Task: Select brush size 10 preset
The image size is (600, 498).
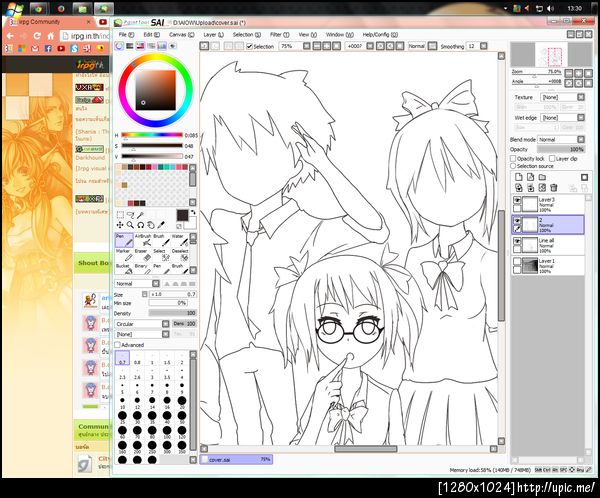Action: click(122, 402)
